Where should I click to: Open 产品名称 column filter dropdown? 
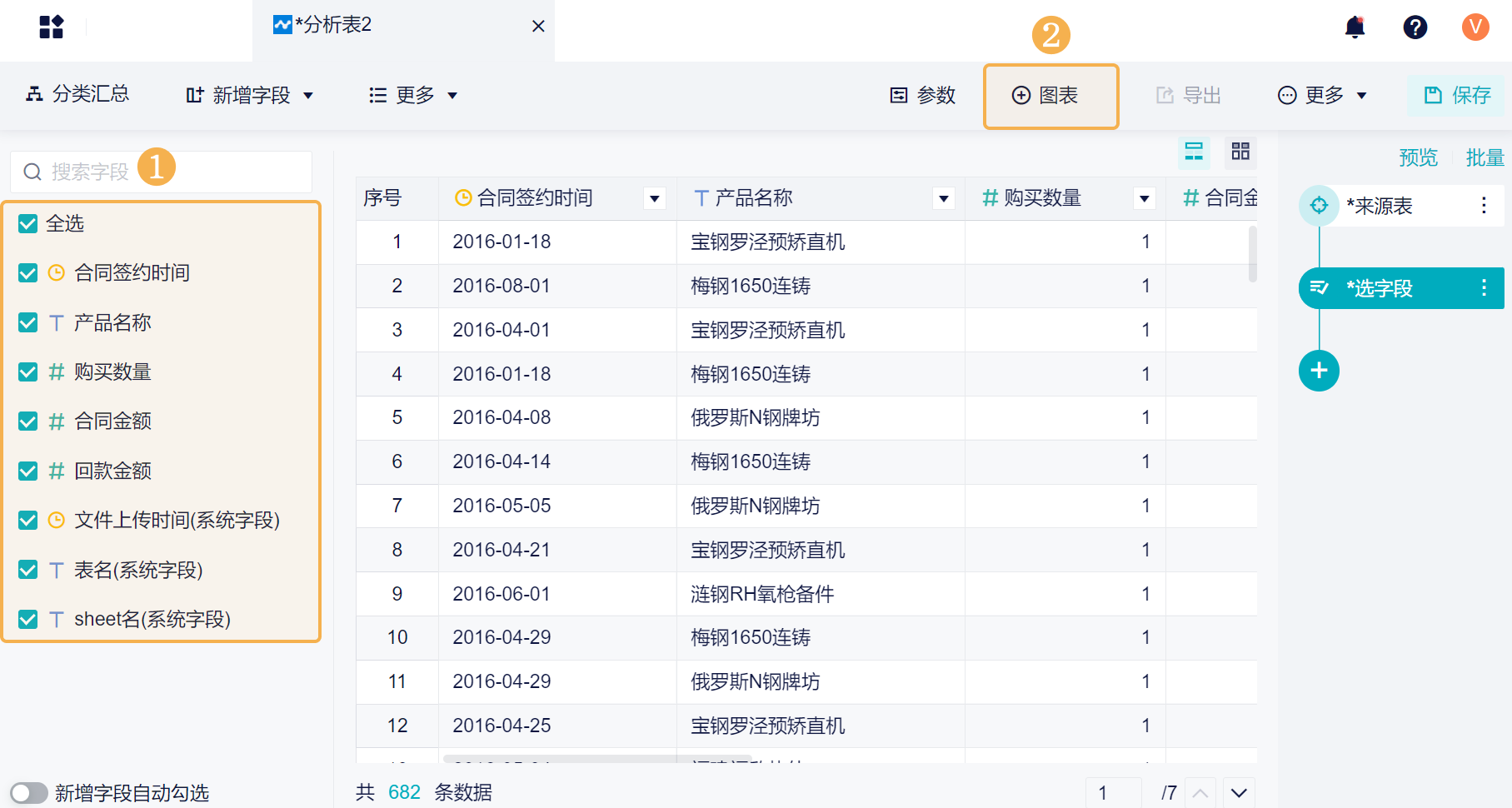(x=944, y=198)
